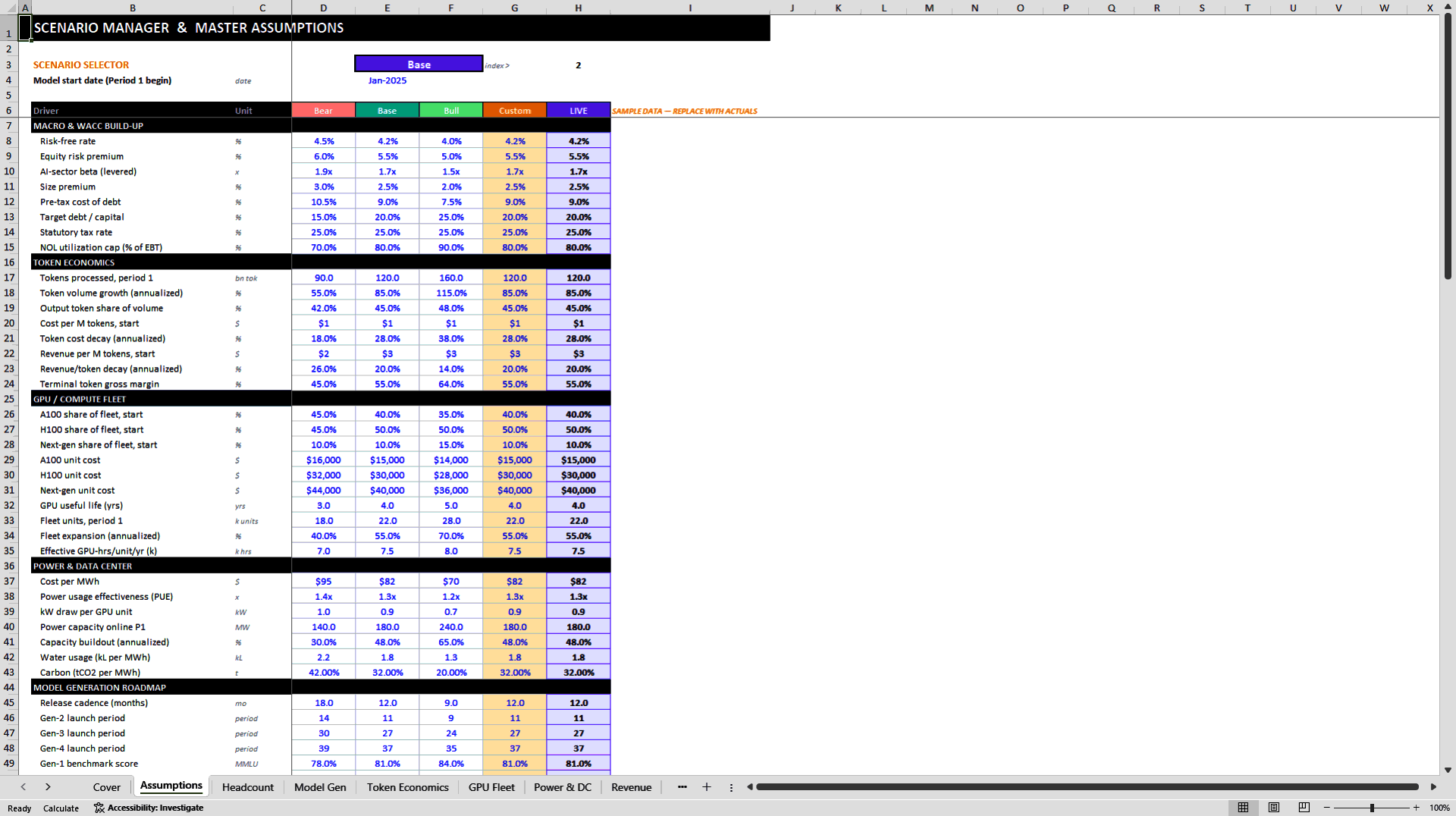The width and height of the screenshot is (1456, 816).
Task: Open the Base scenario selector cell
Action: click(419, 64)
